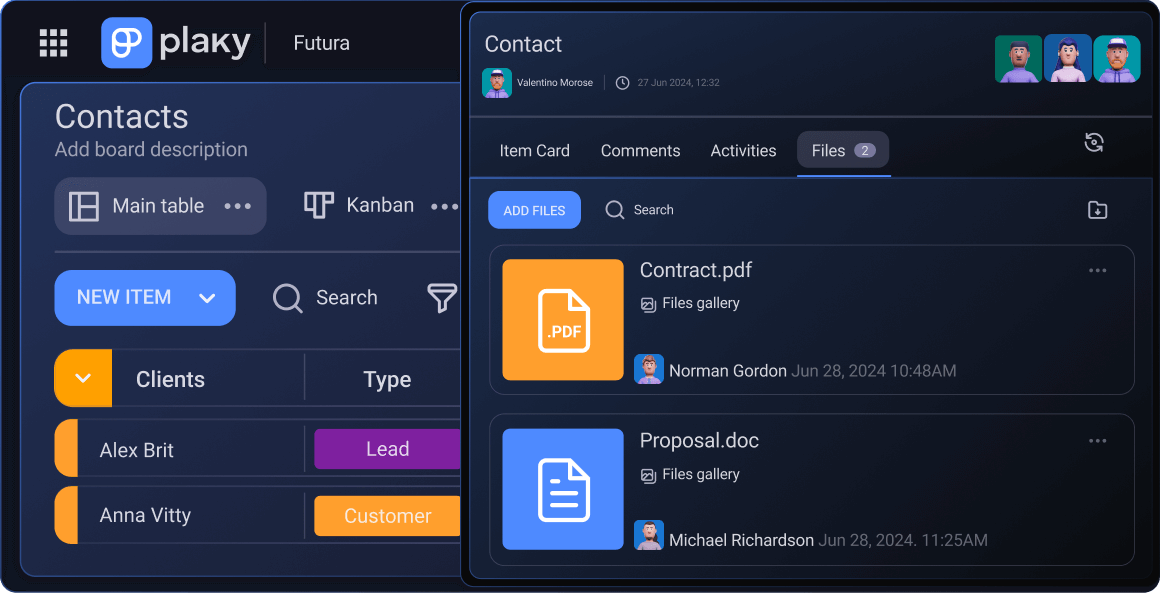
Task: Click the Plaky logo icon
Action: coord(125,42)
